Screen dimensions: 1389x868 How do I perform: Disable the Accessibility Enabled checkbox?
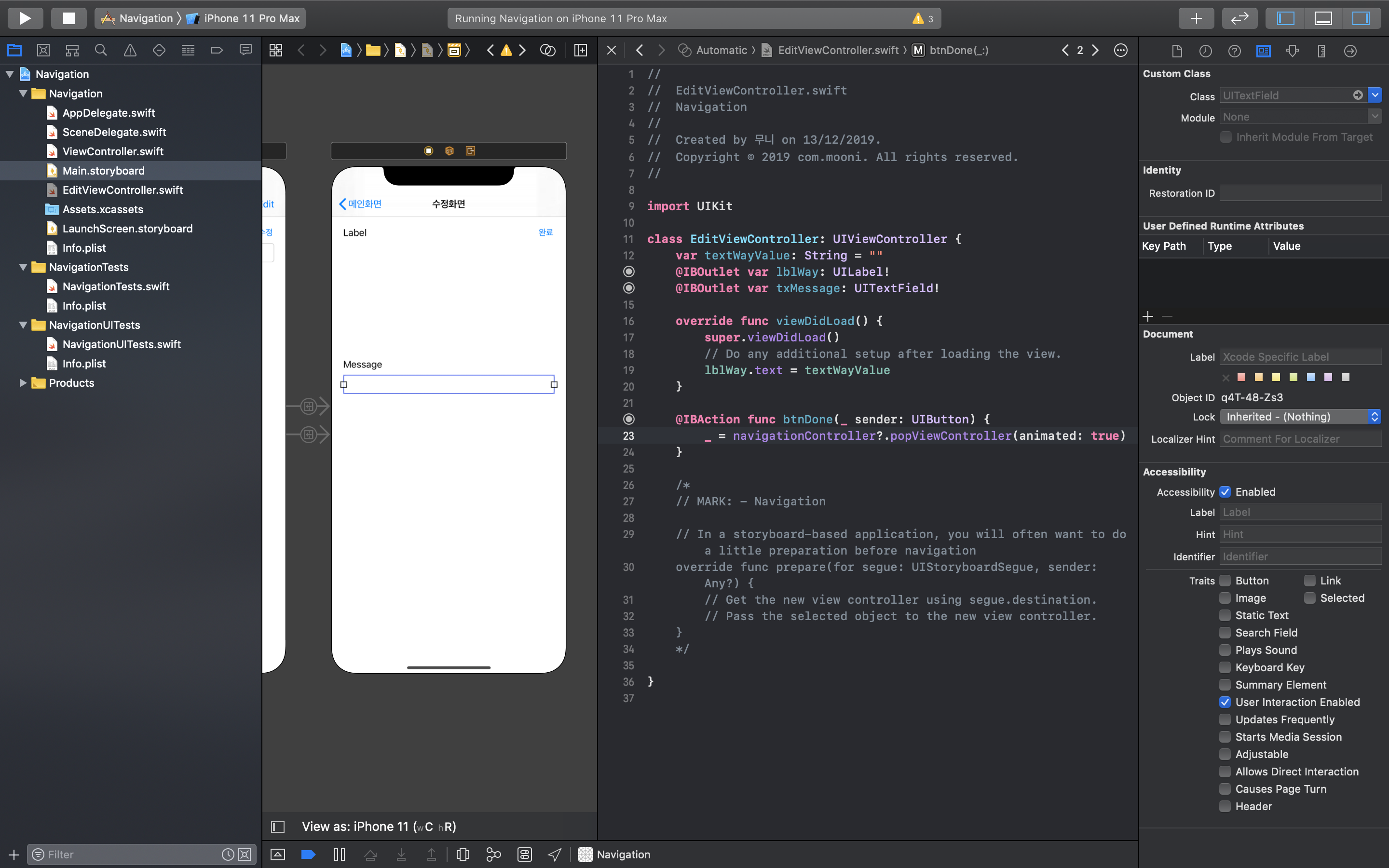[1225, 492]
